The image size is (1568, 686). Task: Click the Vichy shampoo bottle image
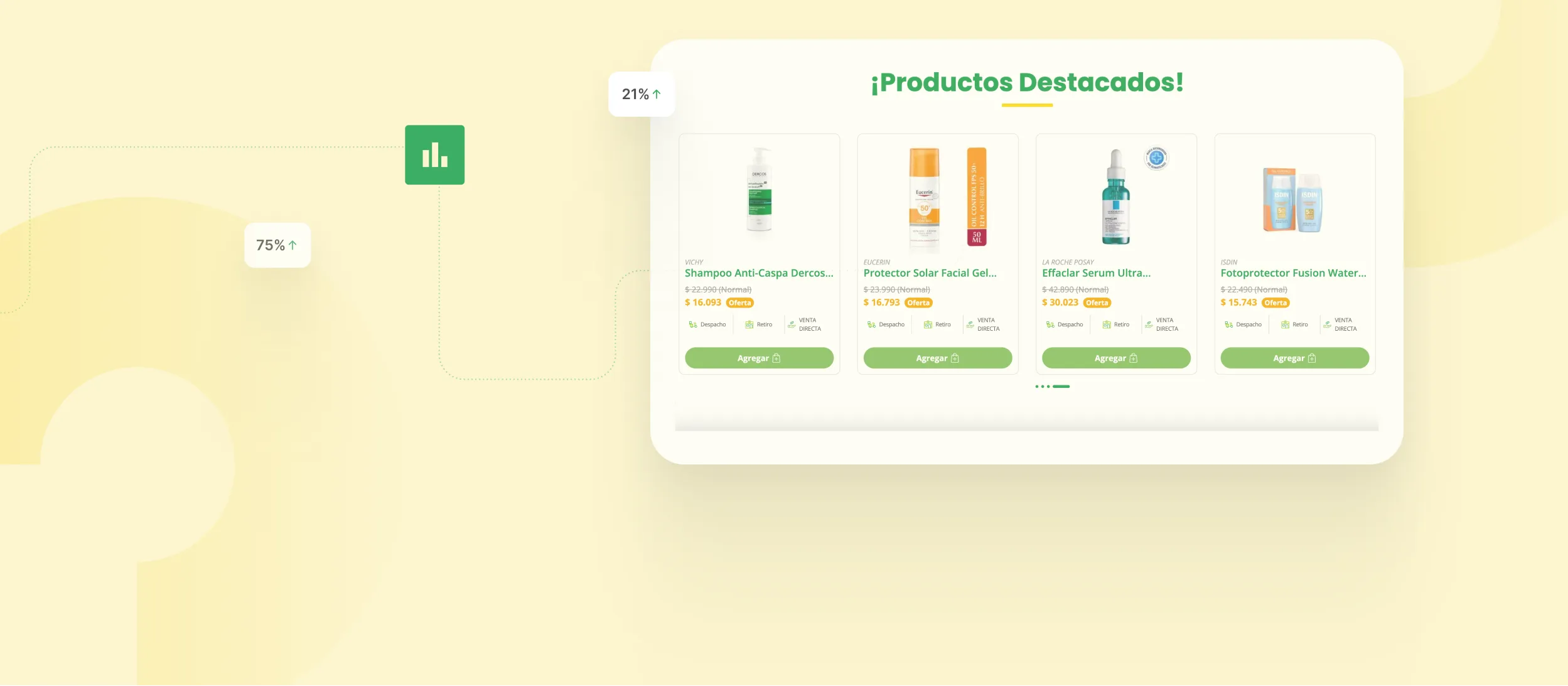759,191
